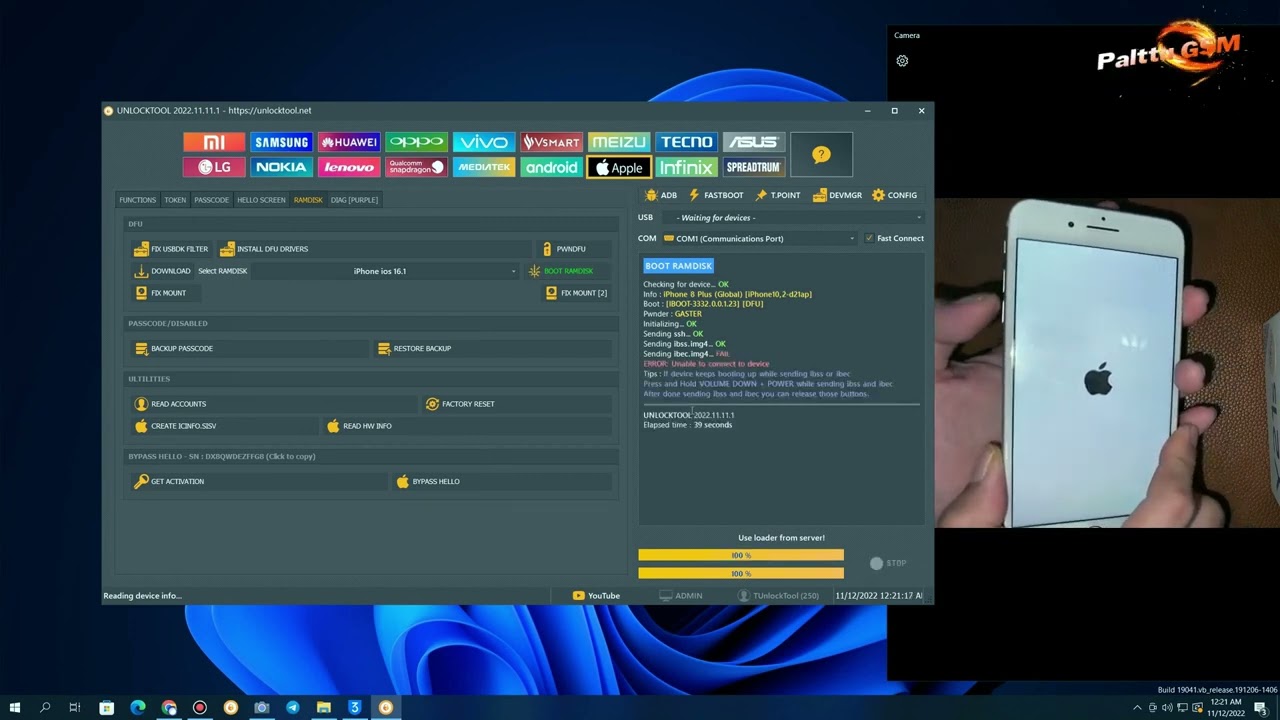Switch to the Functions tab
1280x720 pixels.
[x=138, y=200]
